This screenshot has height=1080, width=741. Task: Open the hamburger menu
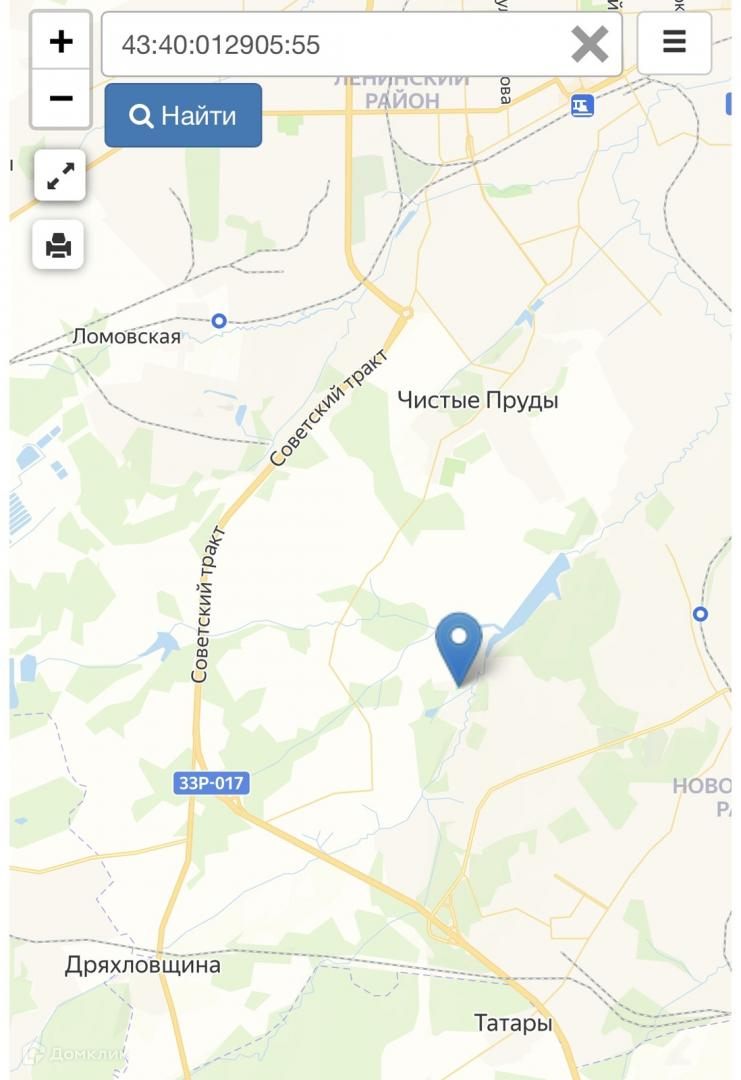(674, 42)
